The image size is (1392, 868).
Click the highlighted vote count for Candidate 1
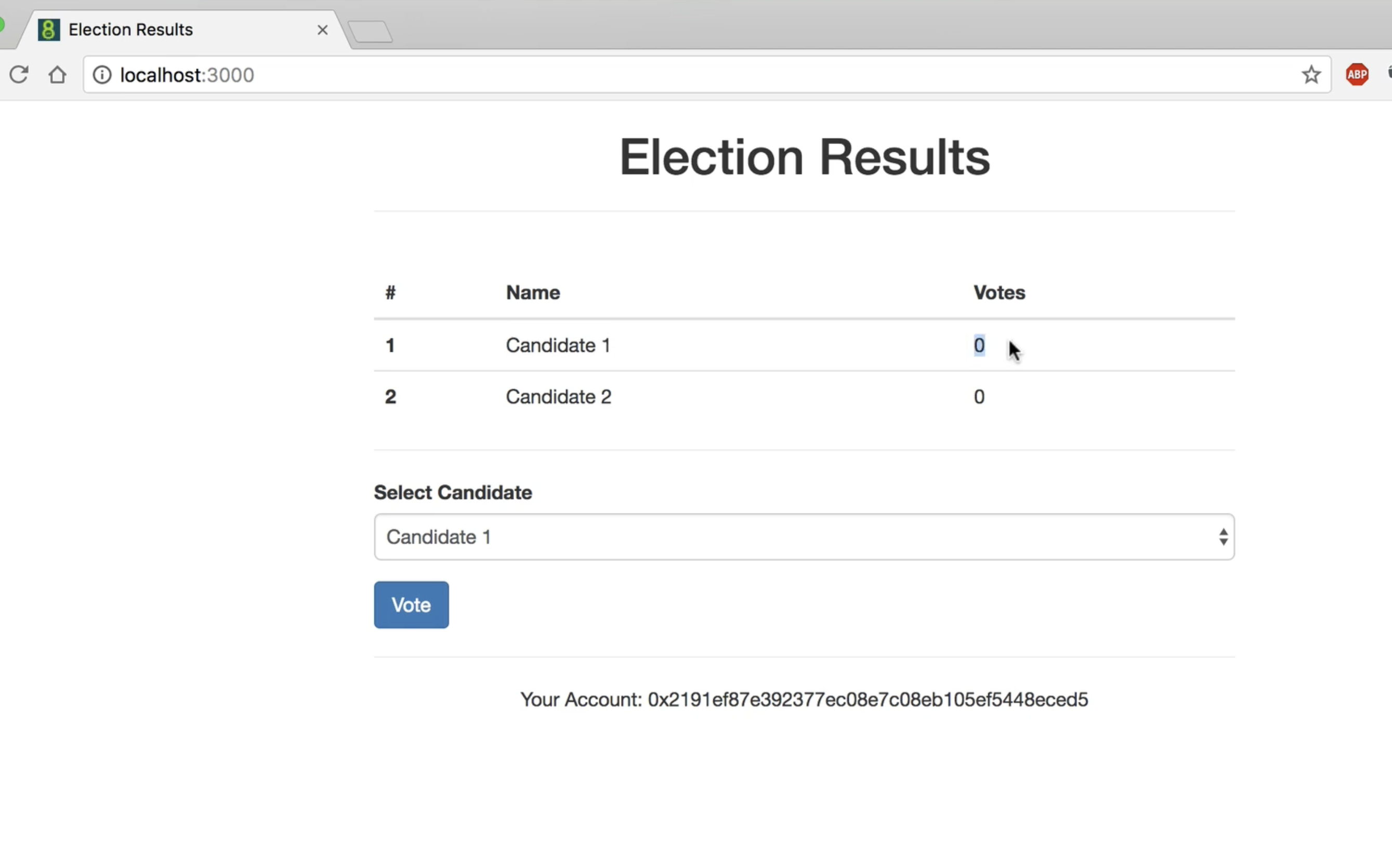click(979, 346)
